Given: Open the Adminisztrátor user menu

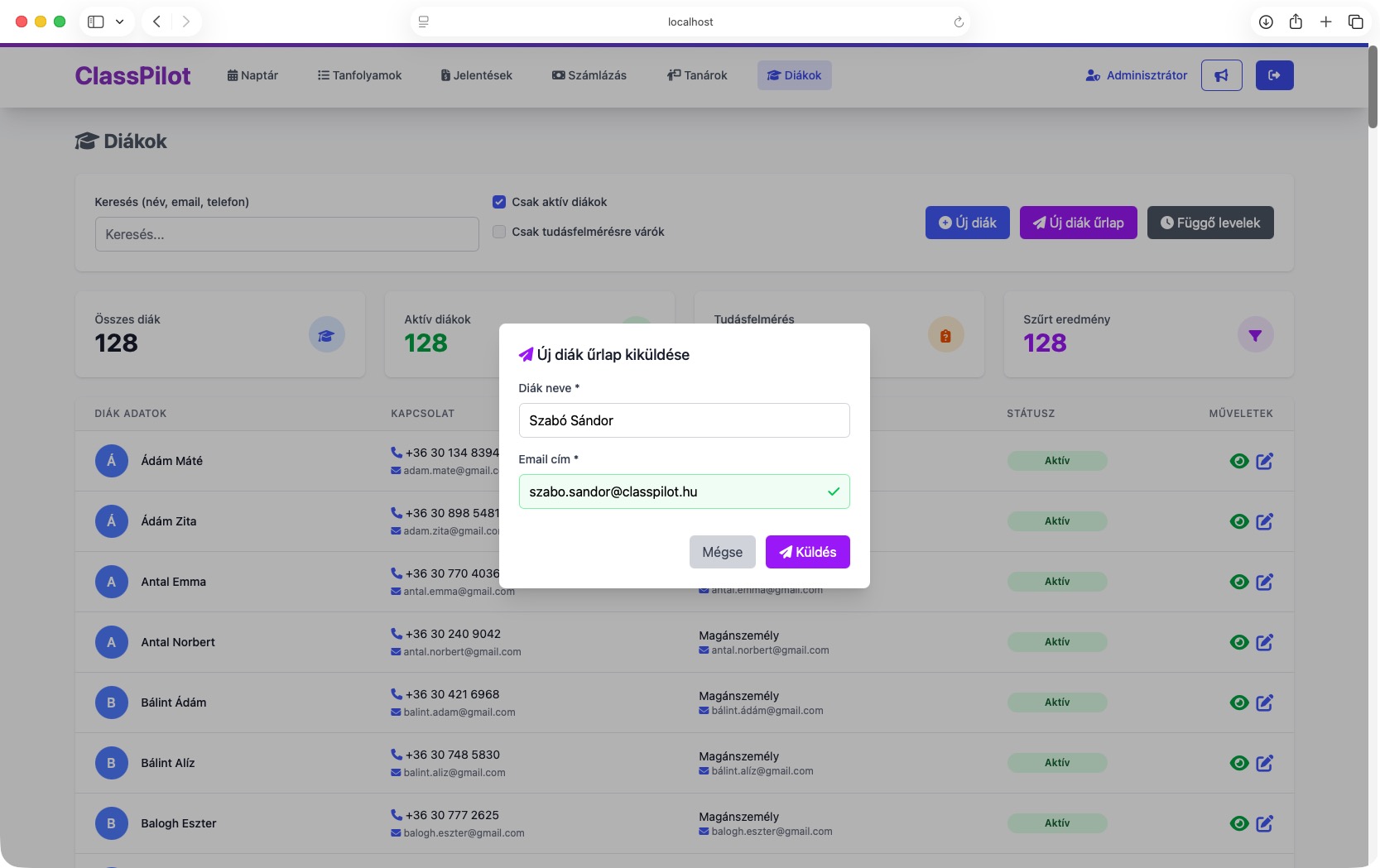Looking at the screenshot, I should [x=1136, y=75].
